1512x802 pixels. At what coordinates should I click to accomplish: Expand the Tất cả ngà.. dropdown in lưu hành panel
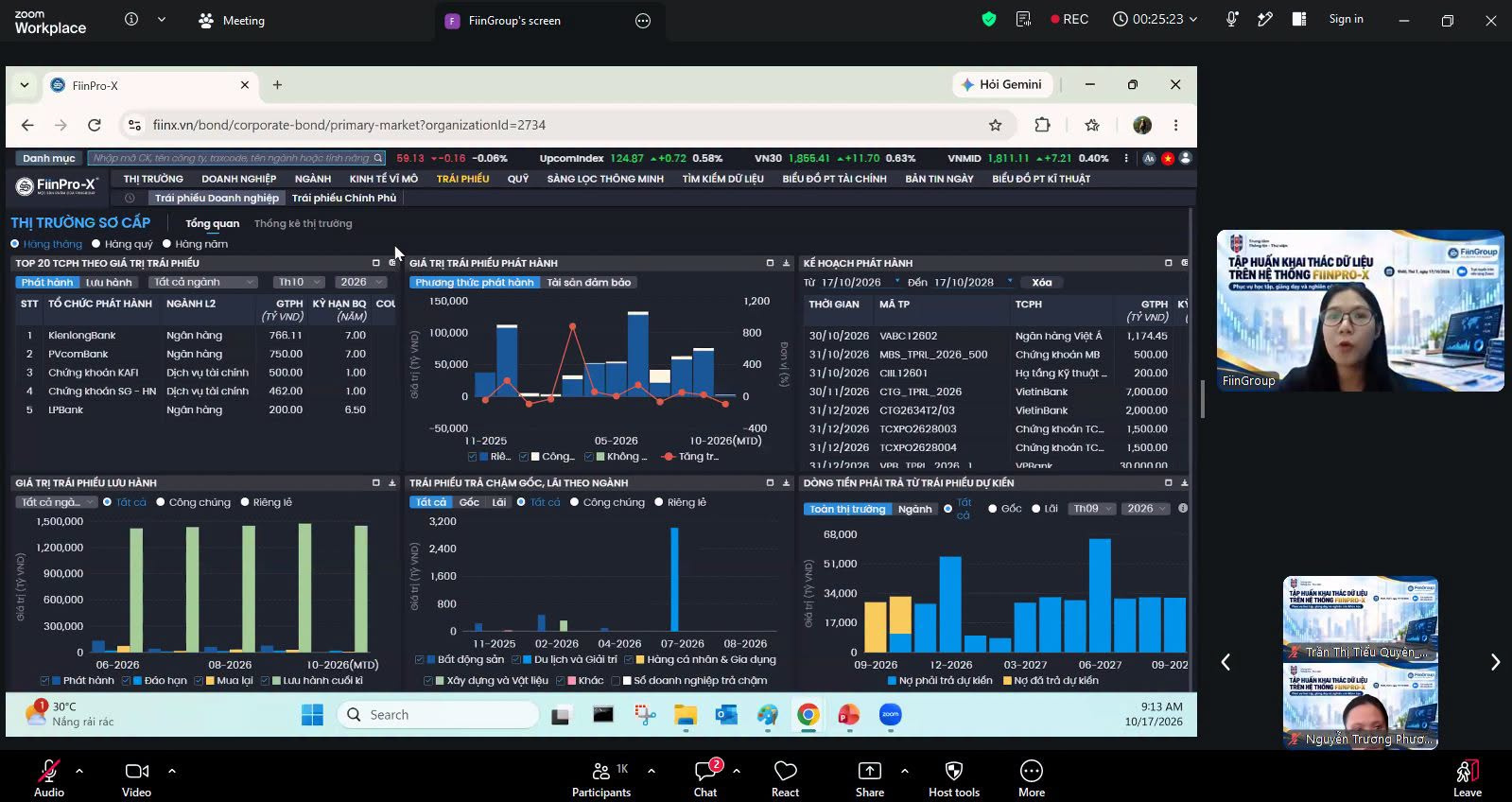(x=58, y=502)
